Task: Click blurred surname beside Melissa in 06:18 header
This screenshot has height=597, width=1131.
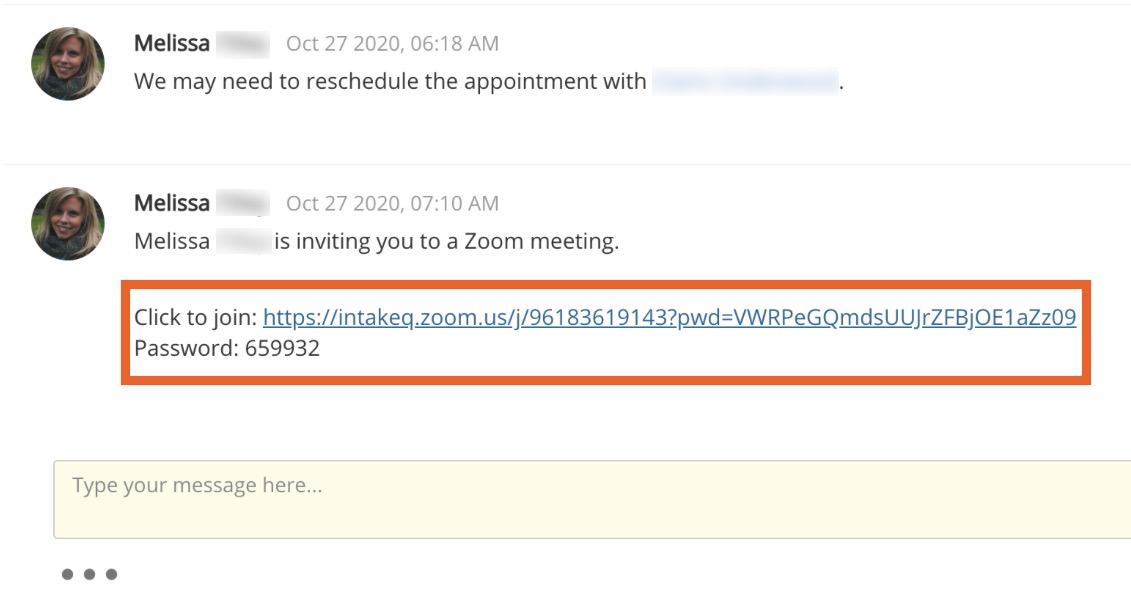Action: [x=243, y=44]
